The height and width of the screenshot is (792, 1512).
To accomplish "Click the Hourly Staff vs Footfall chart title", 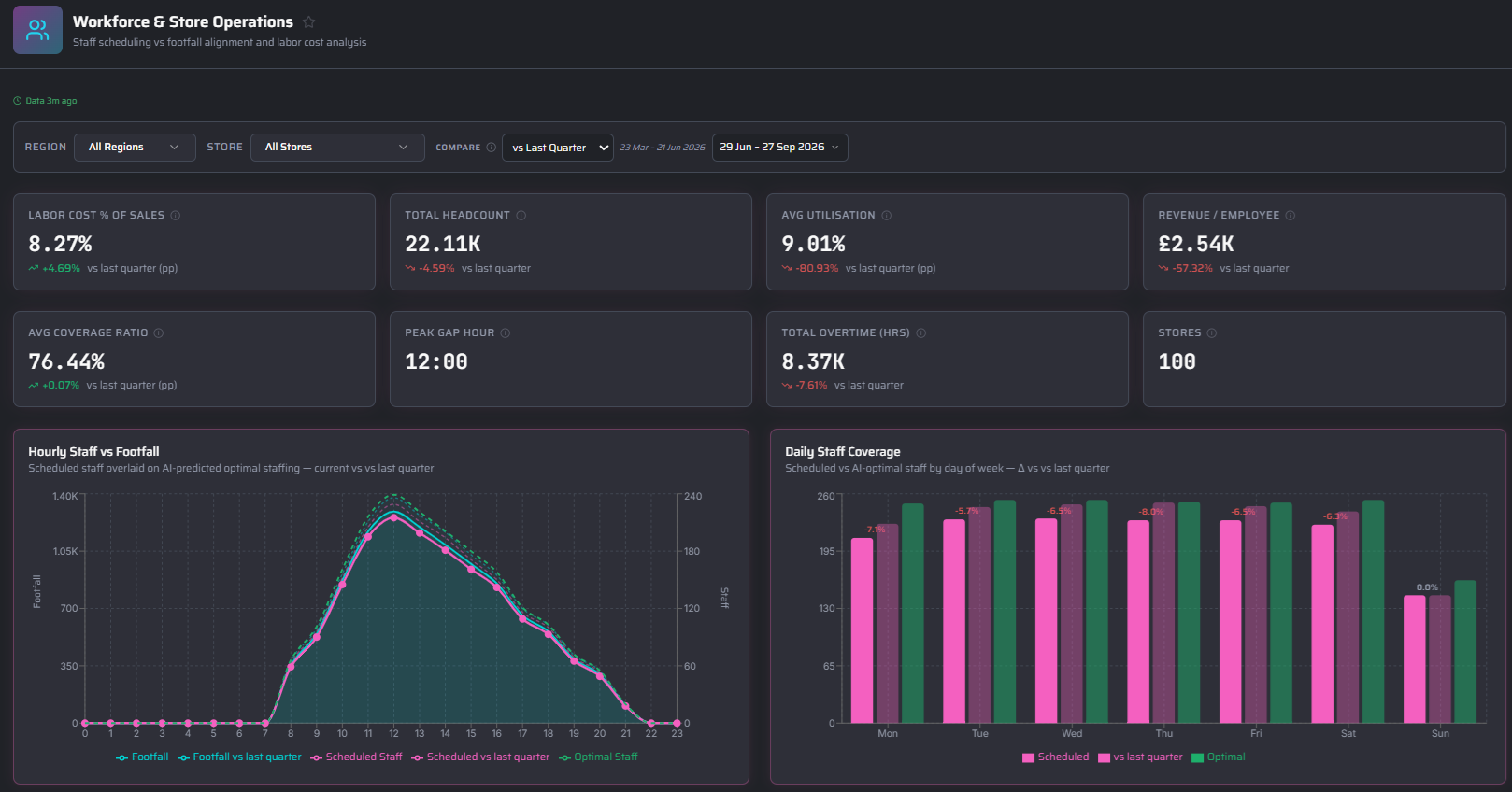I will pyautogui.click(x=93, y=452).
